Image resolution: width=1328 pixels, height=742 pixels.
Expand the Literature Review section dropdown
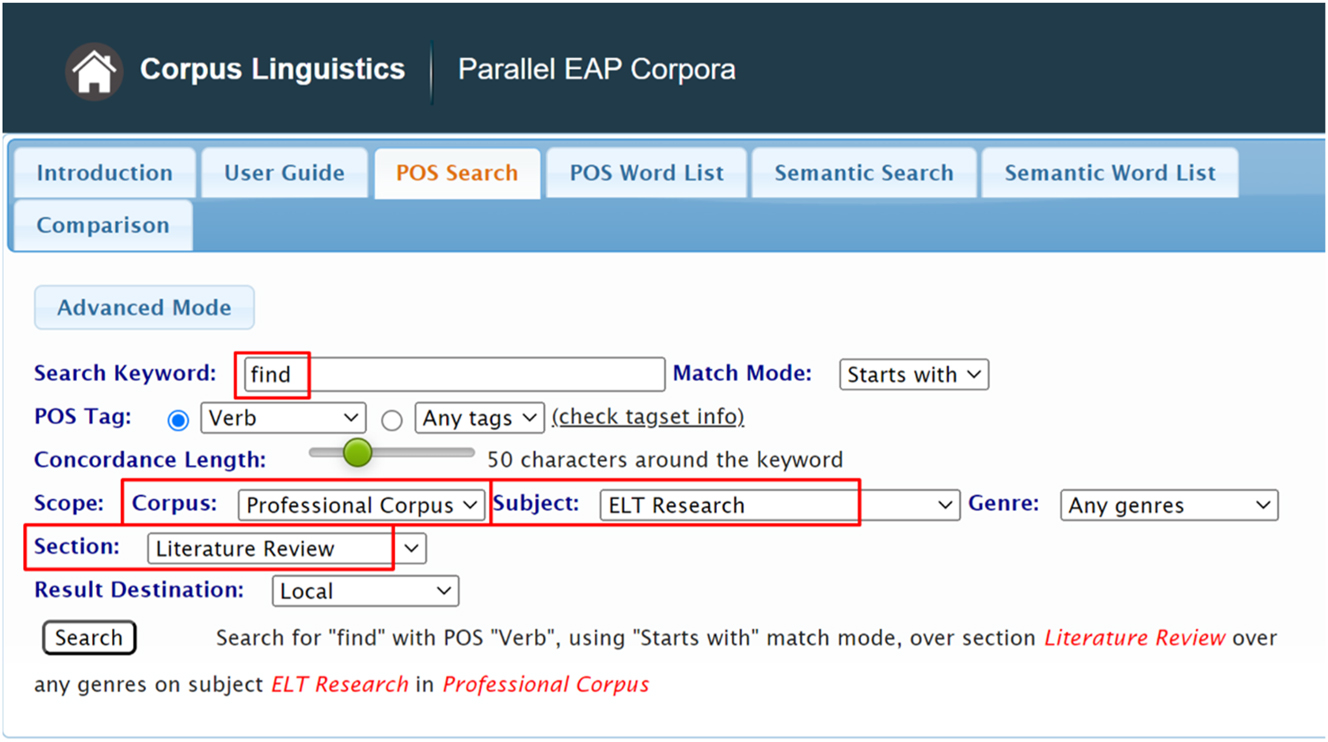pos(287,549)
